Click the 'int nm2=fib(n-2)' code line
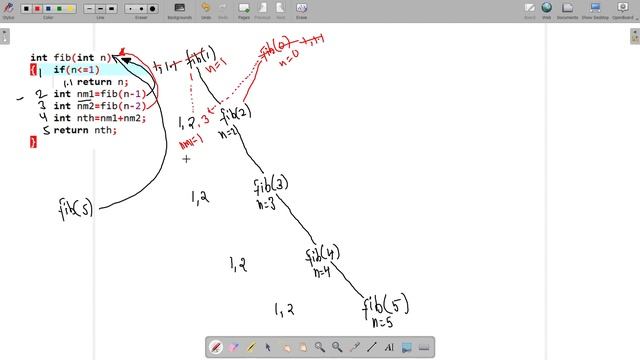Screen dimensions: 640x360 (100, 106)
